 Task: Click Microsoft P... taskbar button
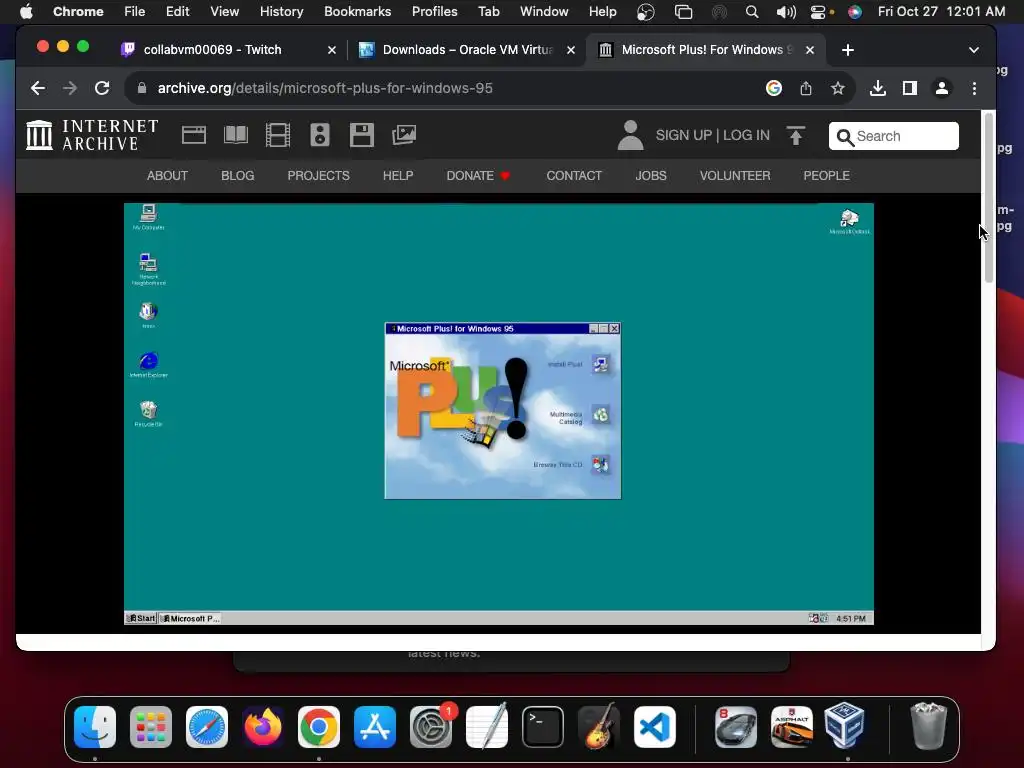190,618
